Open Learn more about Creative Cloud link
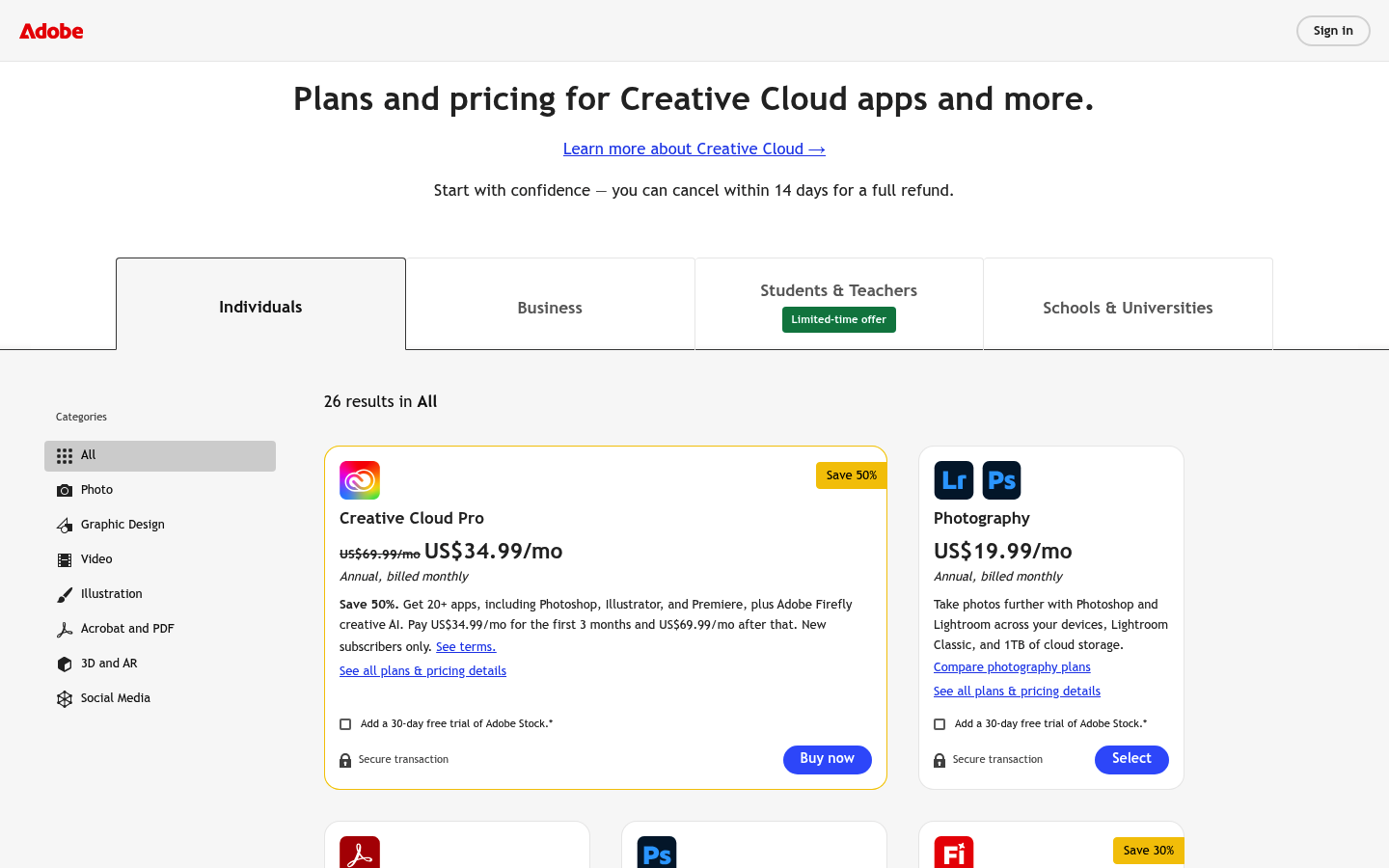Viewport: 1389px width, 868px height. [694, 149]
